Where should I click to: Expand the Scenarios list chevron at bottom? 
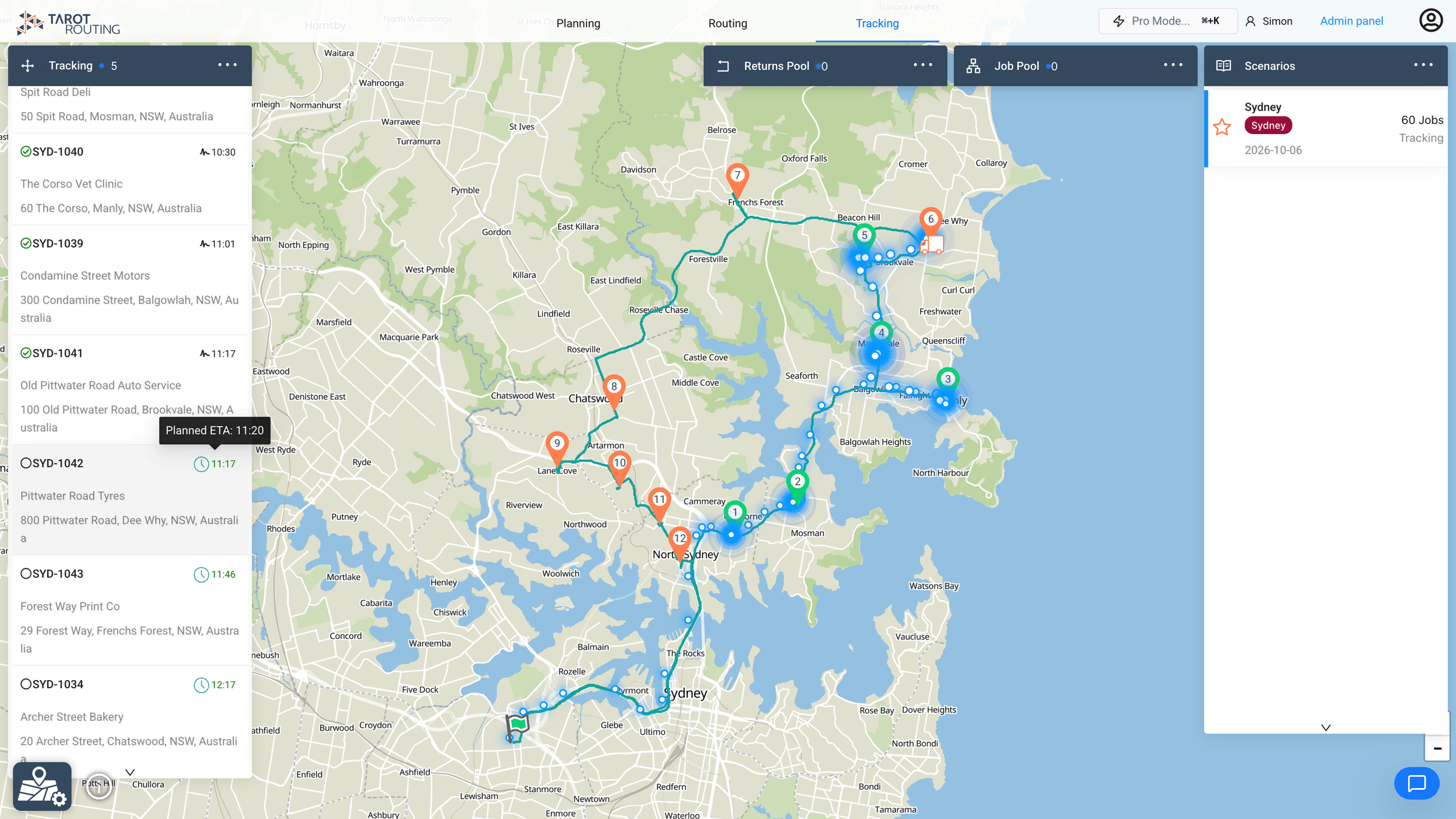(1326, 727)
